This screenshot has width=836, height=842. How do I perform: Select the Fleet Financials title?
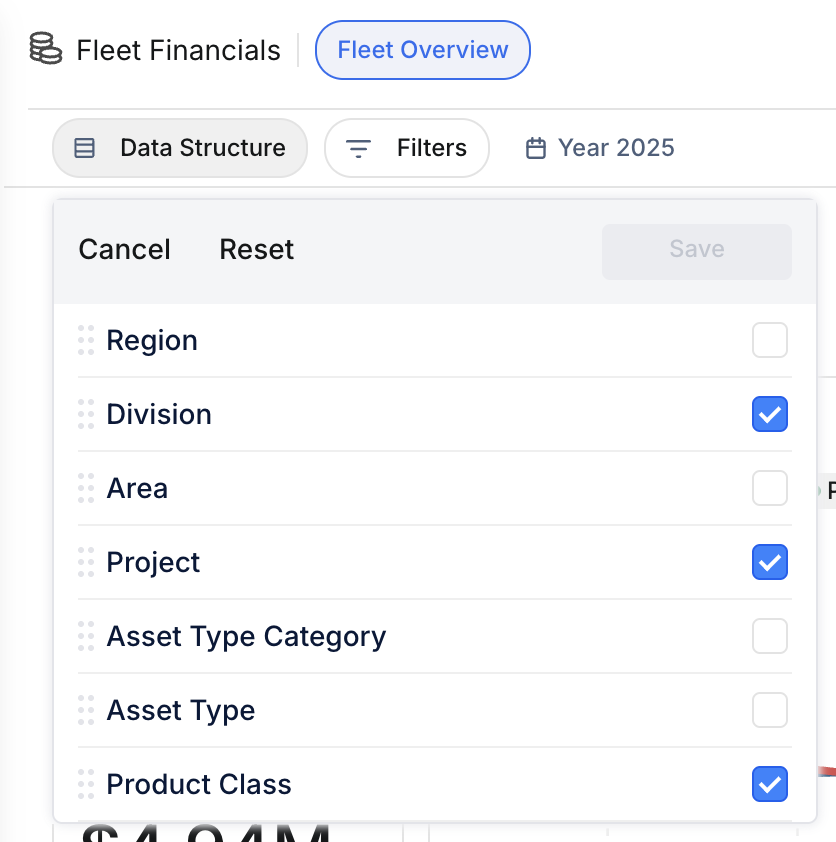pos(178,50)
